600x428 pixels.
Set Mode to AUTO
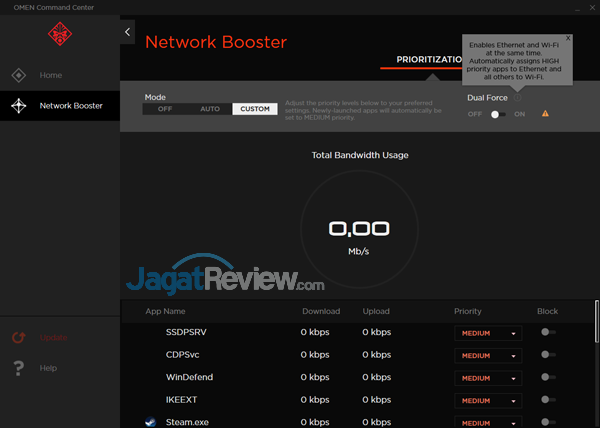click(x=210, y=109)
